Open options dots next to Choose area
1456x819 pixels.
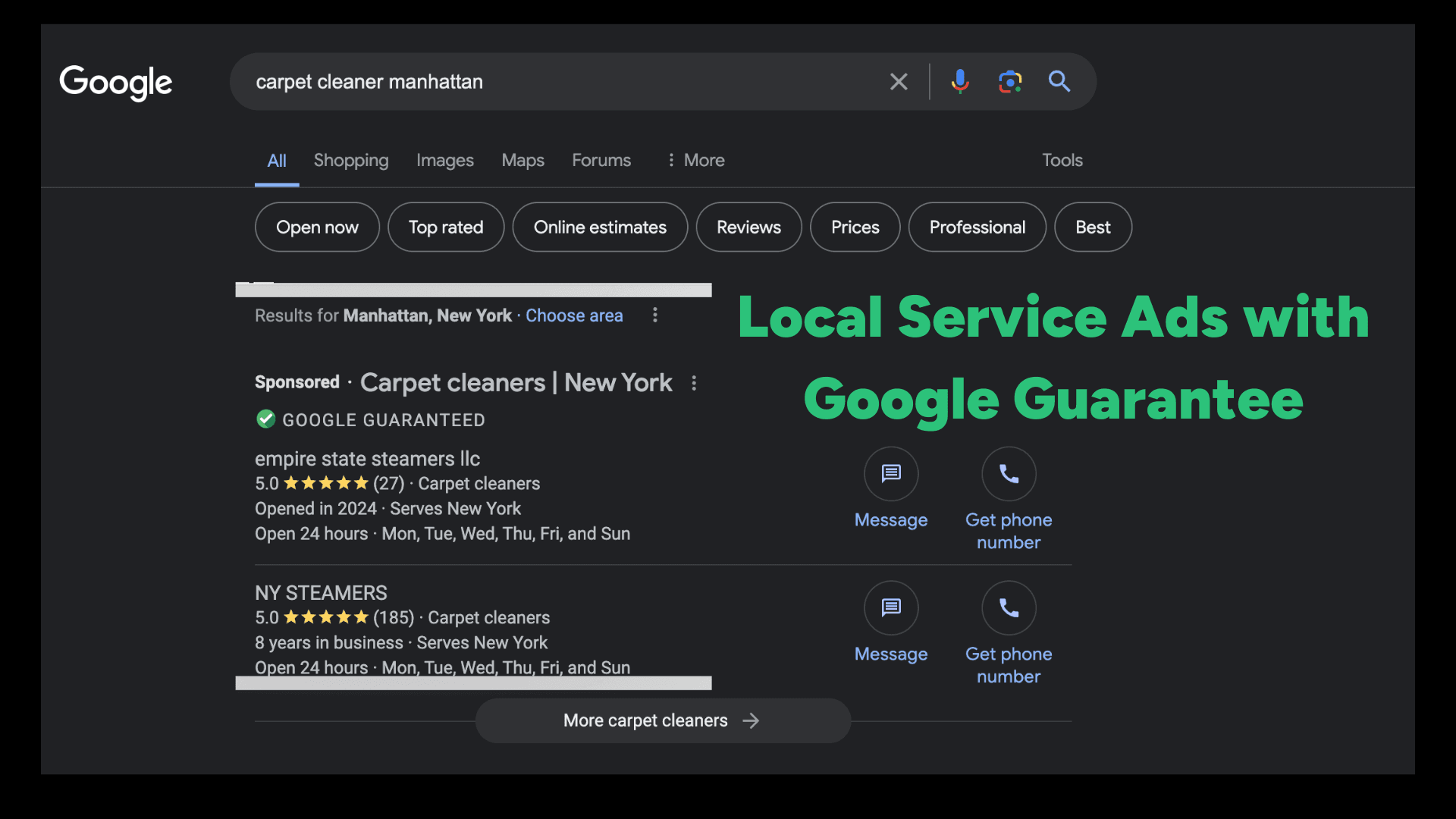click(x=655, y=315)
